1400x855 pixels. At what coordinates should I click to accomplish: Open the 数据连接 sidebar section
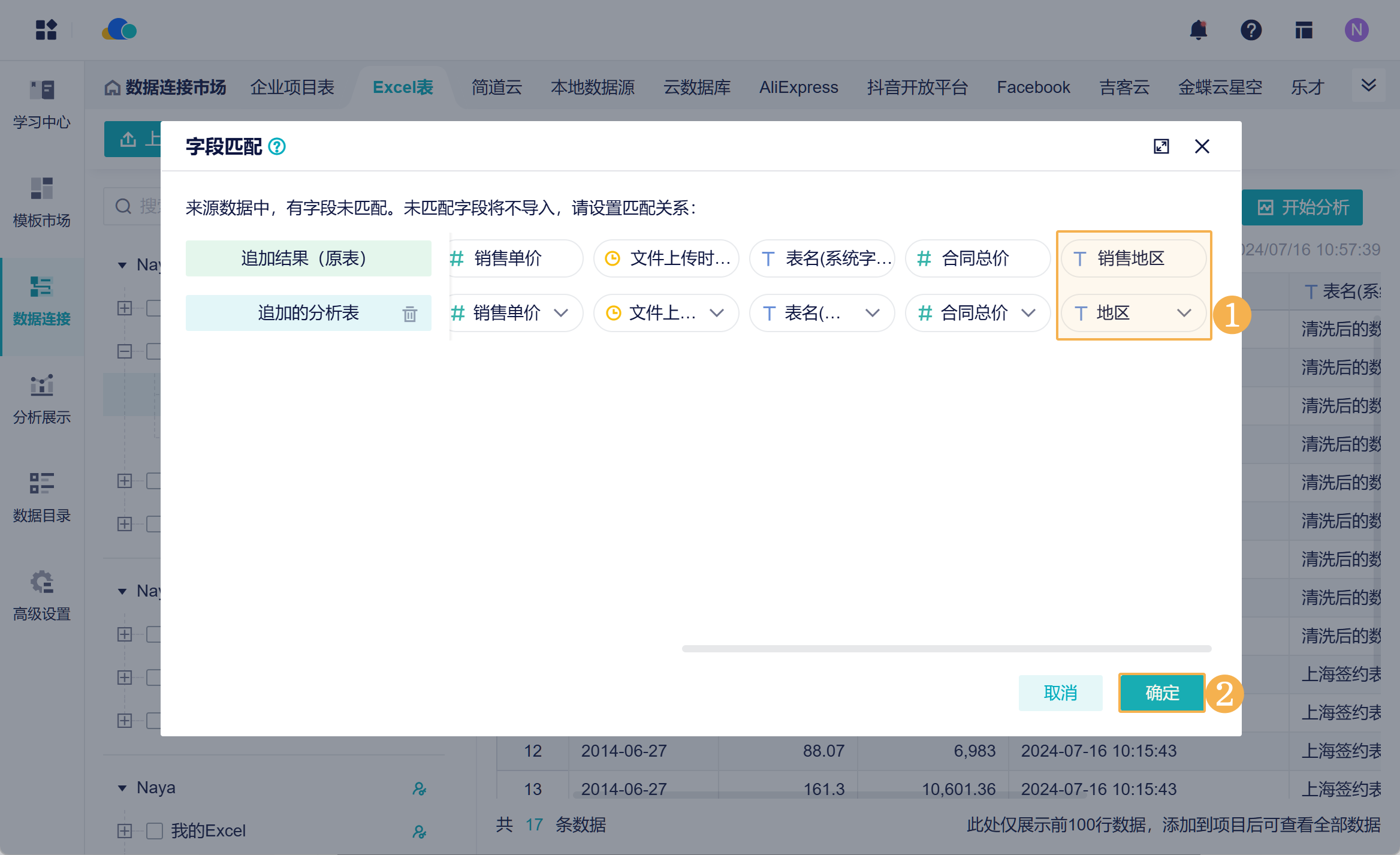coord(42,302)
